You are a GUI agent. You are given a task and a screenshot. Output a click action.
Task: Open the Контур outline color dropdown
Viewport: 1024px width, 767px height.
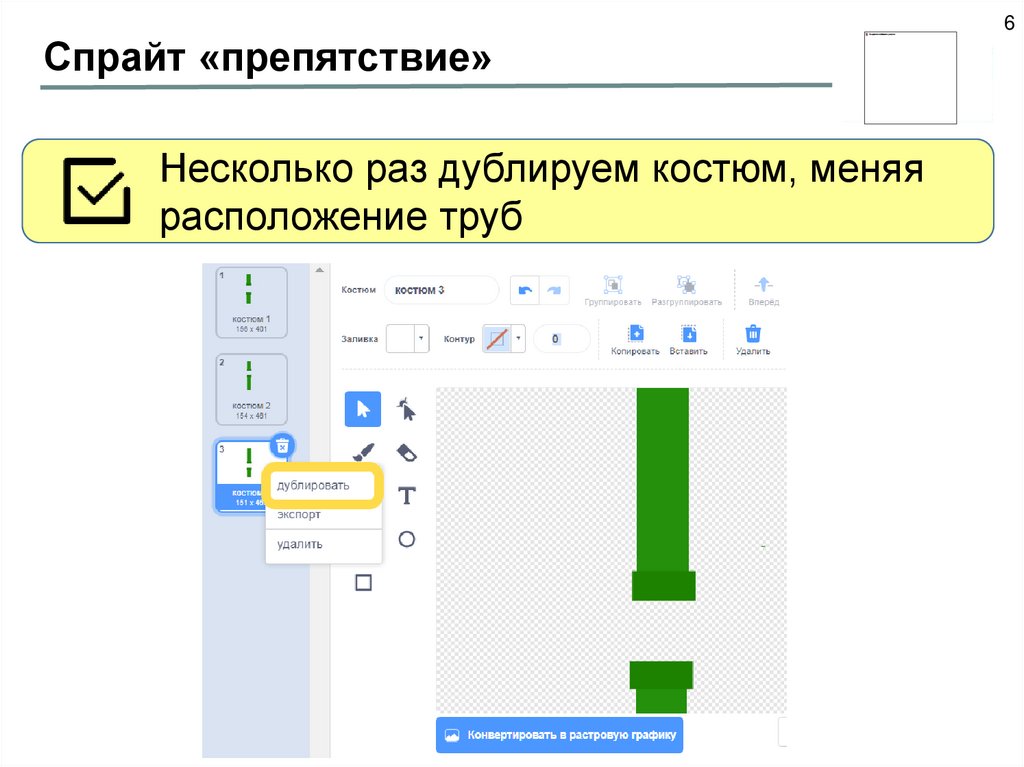point(518,338)
